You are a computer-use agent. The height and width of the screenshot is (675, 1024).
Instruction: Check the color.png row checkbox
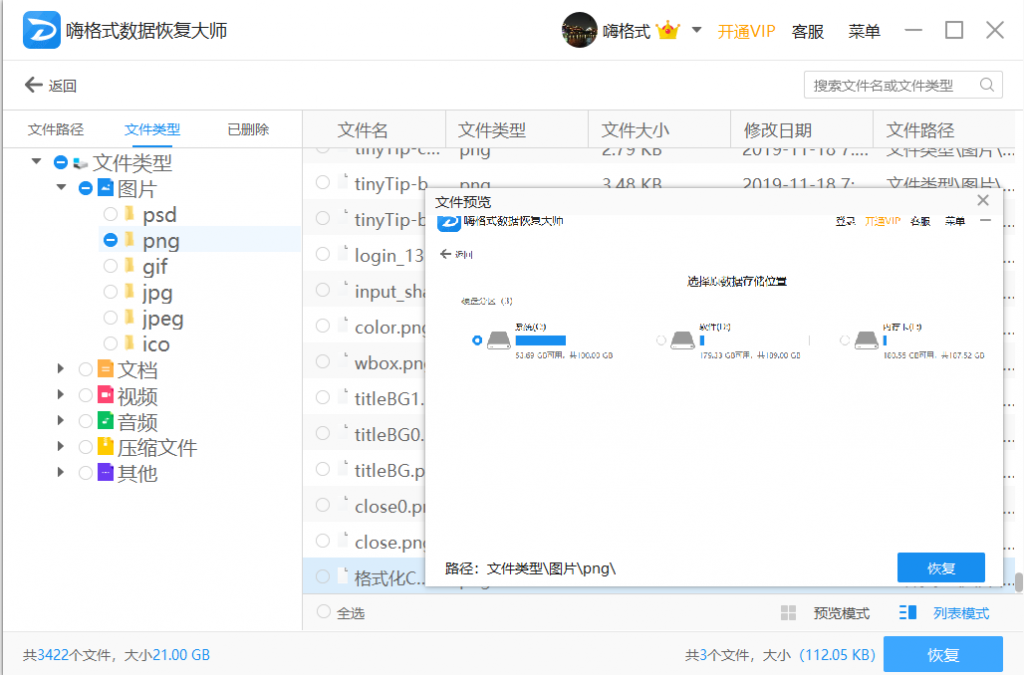[323, 326]
